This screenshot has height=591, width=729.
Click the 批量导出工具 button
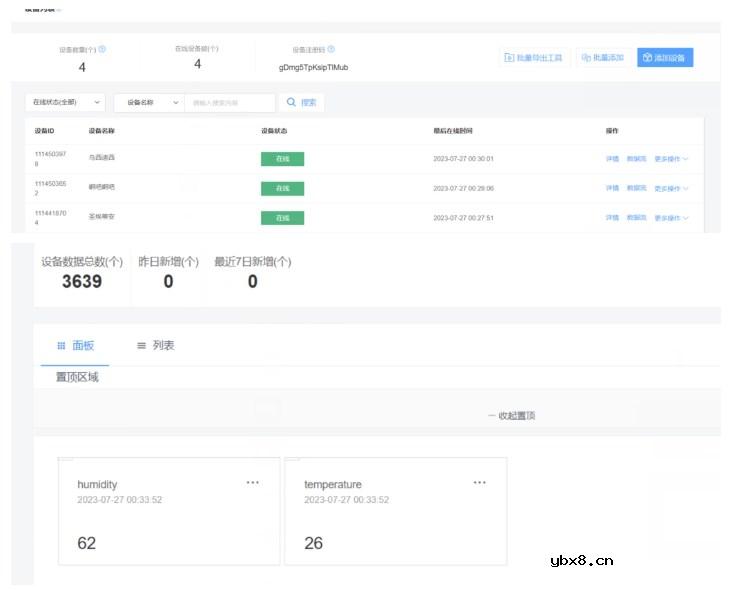tap(534, 58)
